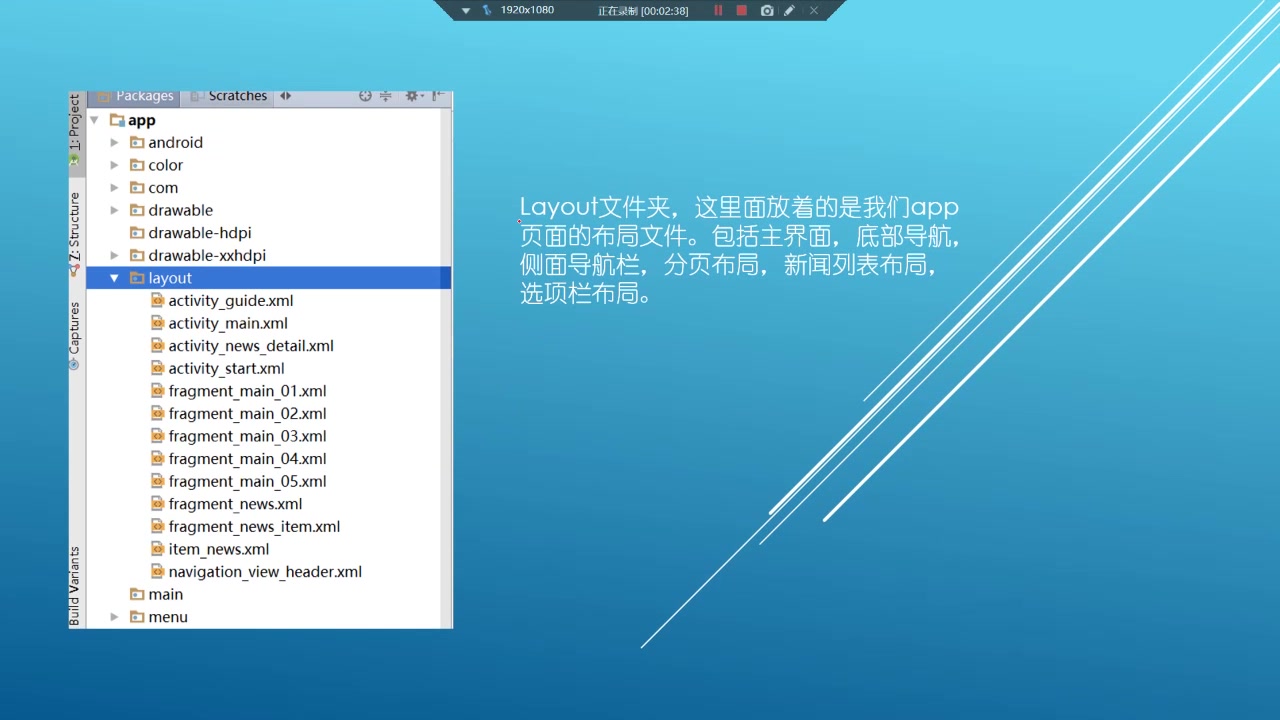The image size is (1280, 720).
Task: Click the navigation_view_header.xml file icon
Action: click(x=157, y=572)
